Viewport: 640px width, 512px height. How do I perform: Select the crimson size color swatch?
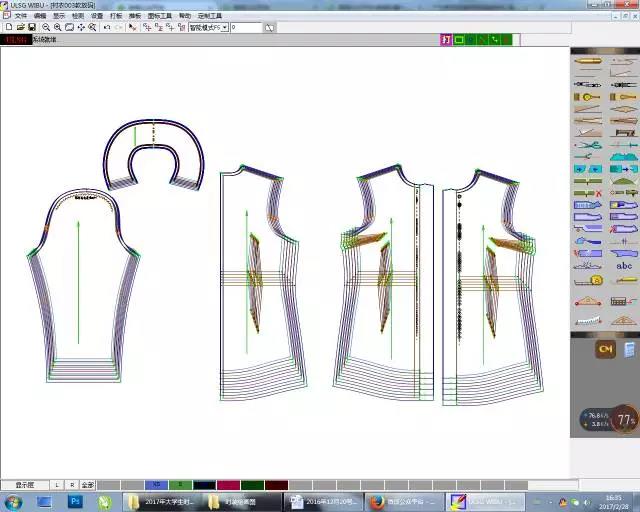pos(228,485)
